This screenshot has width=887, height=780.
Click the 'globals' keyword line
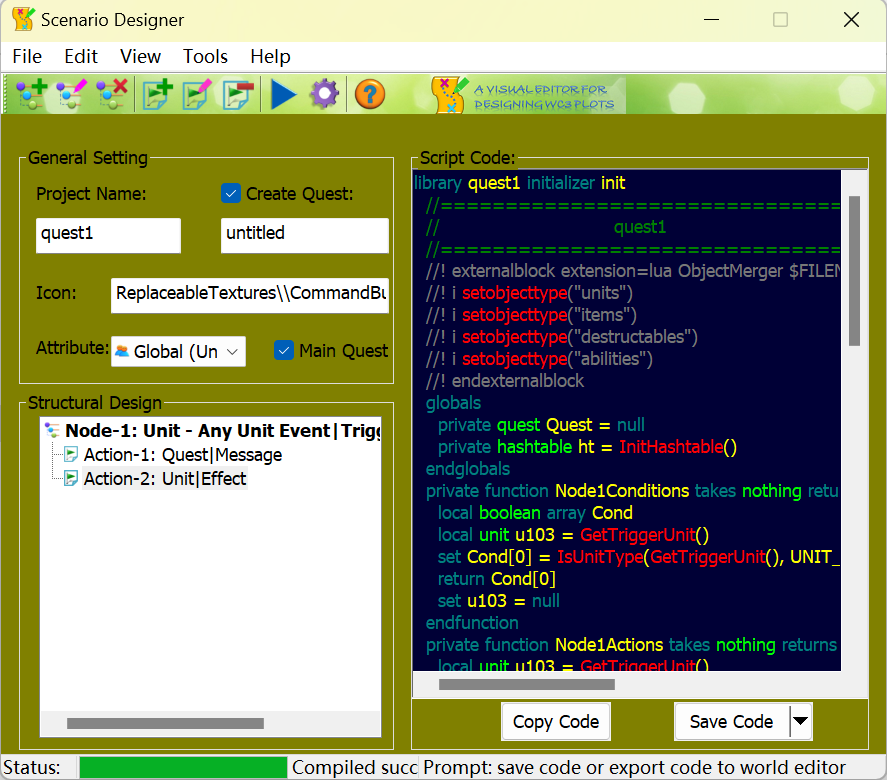tap(453, 403)
